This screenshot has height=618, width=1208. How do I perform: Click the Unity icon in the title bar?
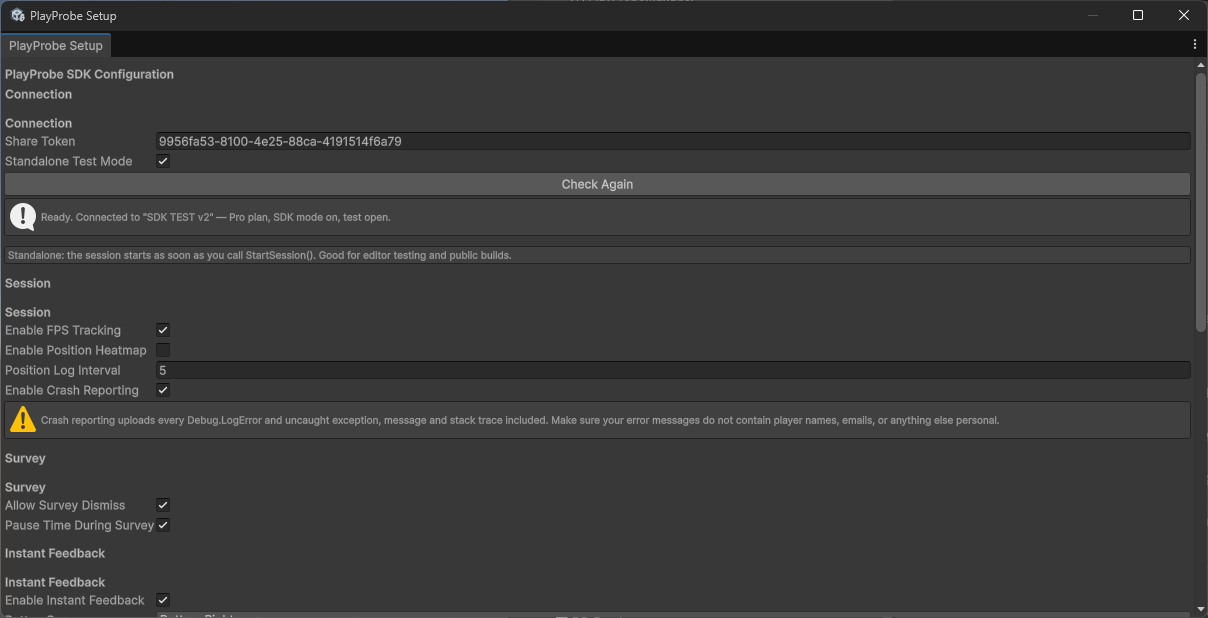[x=18, y=15]
